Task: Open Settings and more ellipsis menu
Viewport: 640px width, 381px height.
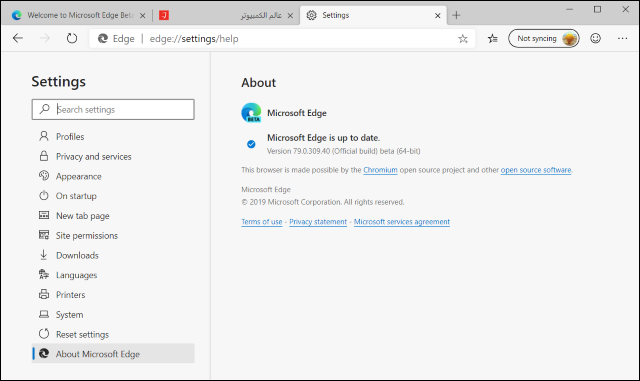Action: [x=622, y=38]
